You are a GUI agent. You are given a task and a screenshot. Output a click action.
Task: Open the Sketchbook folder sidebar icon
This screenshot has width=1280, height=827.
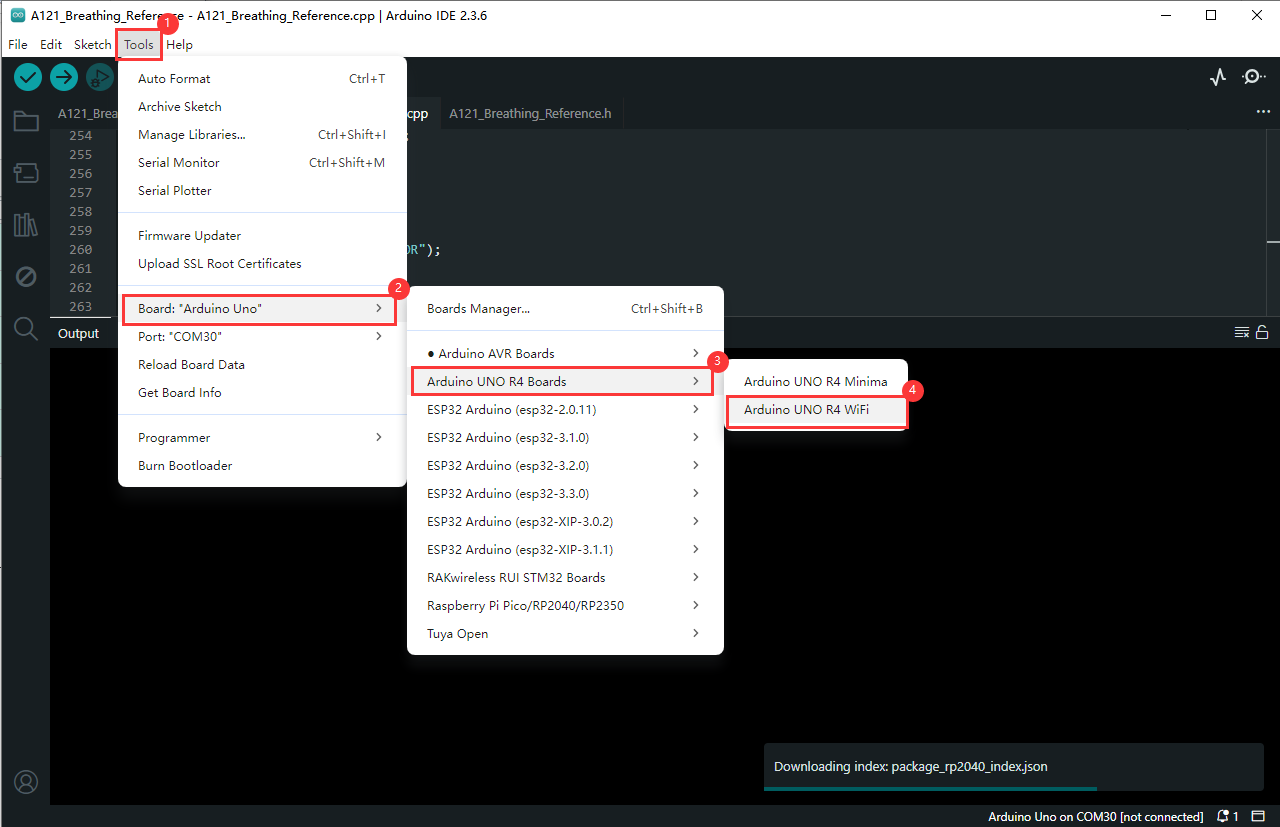[26, 122]
